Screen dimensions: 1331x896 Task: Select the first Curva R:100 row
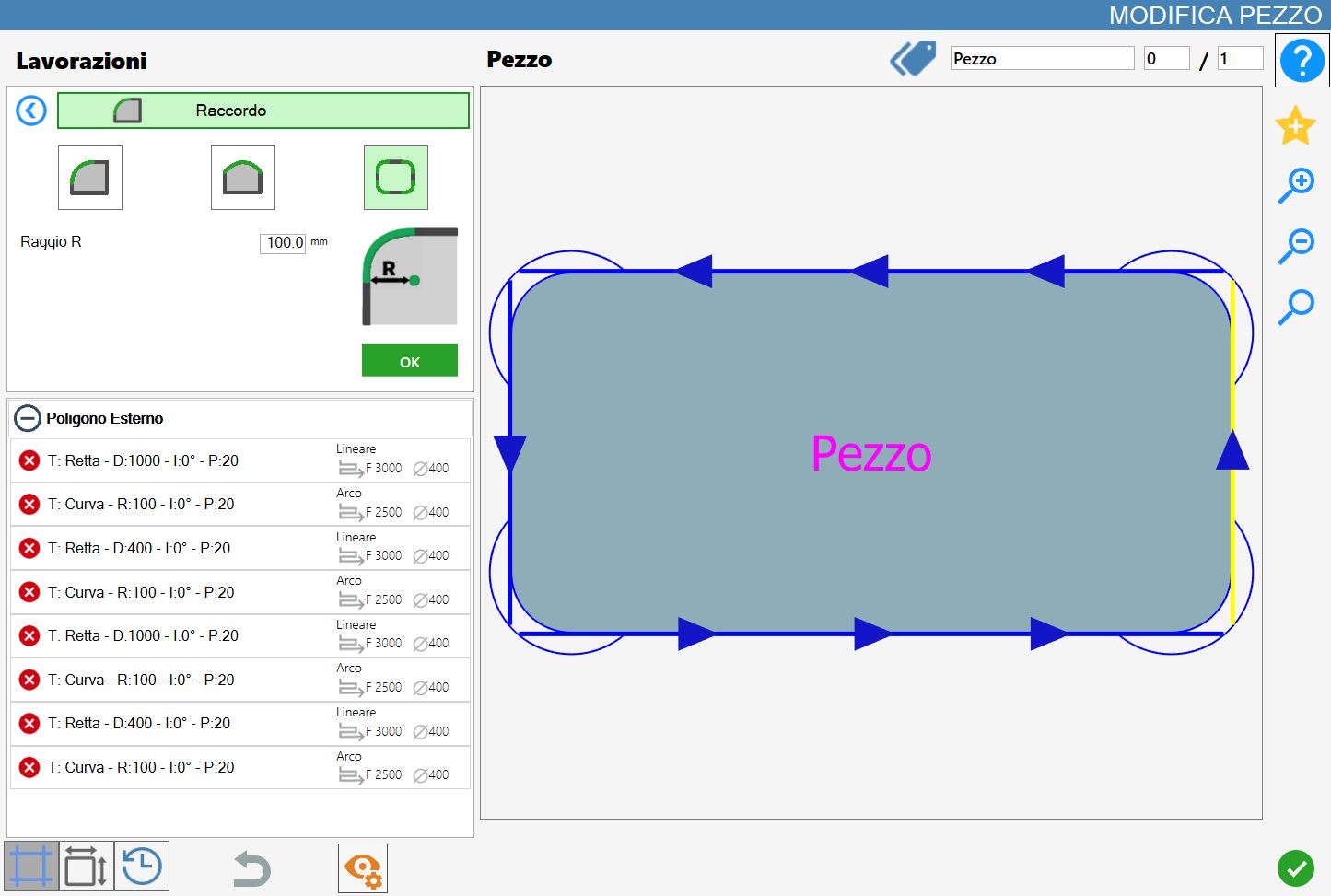(x=240, y=505)
